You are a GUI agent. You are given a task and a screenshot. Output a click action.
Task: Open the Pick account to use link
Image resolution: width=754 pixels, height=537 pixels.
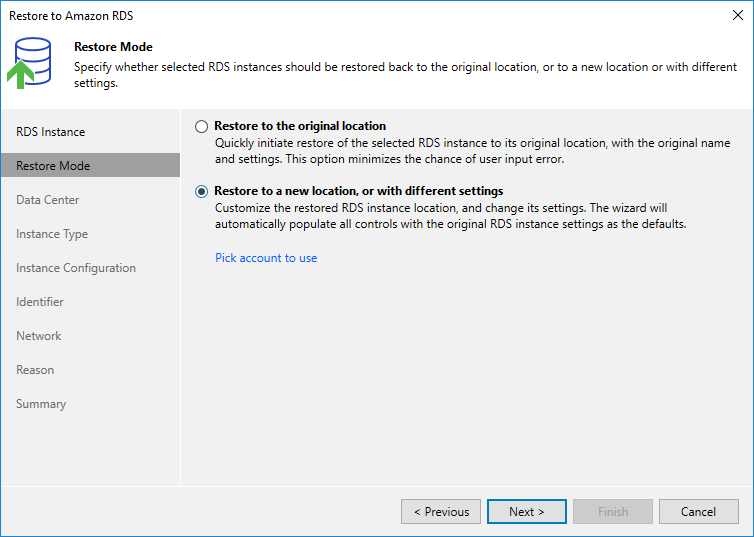coord(266,258)
